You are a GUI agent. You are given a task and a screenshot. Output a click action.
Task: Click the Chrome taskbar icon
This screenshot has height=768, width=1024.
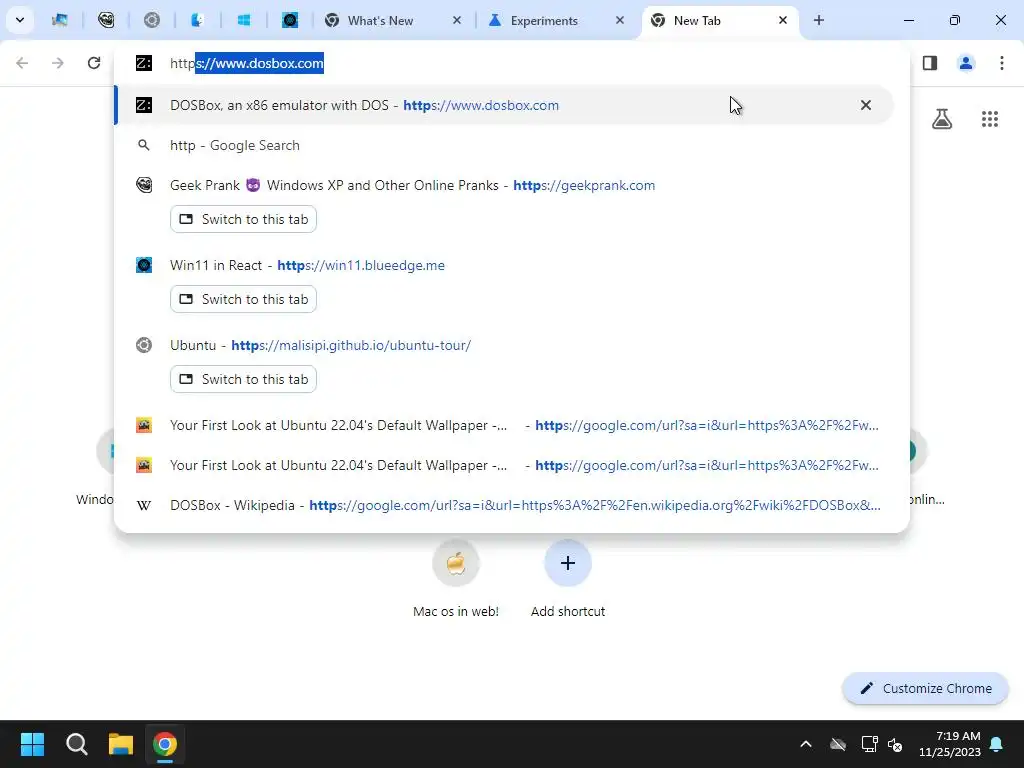(165, 744)
